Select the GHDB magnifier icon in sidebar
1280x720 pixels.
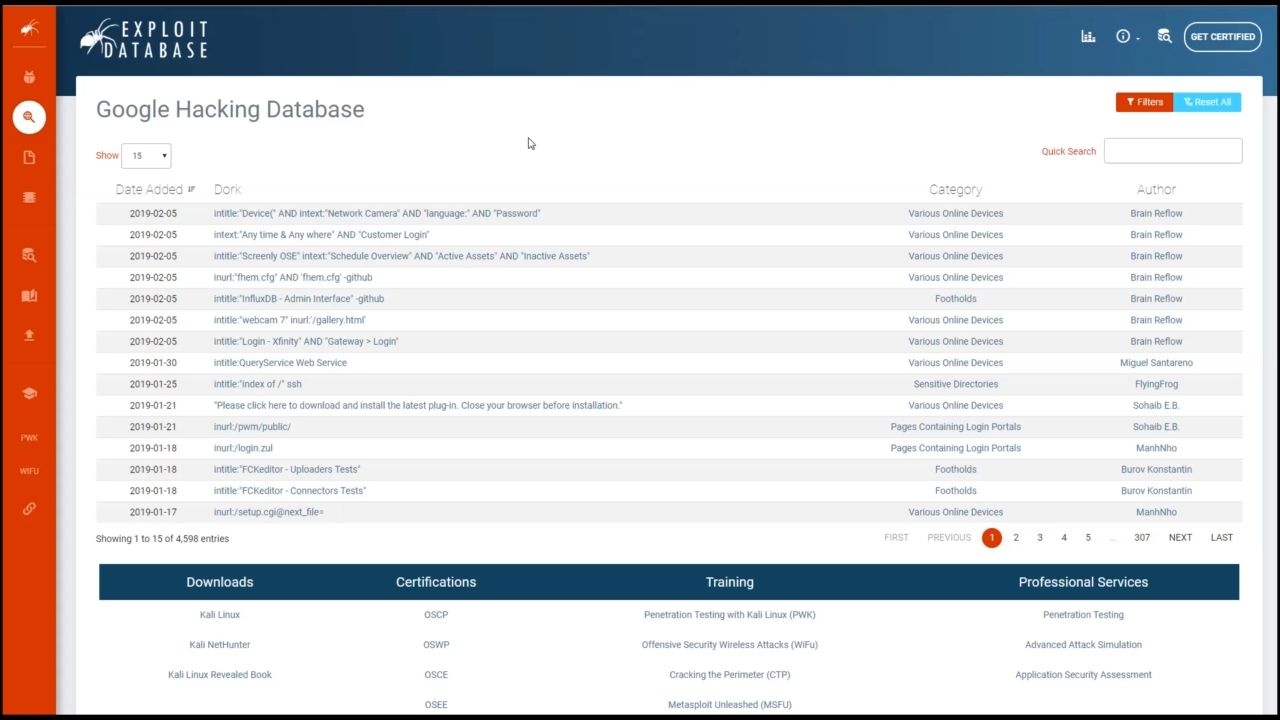tap(29, 117)
